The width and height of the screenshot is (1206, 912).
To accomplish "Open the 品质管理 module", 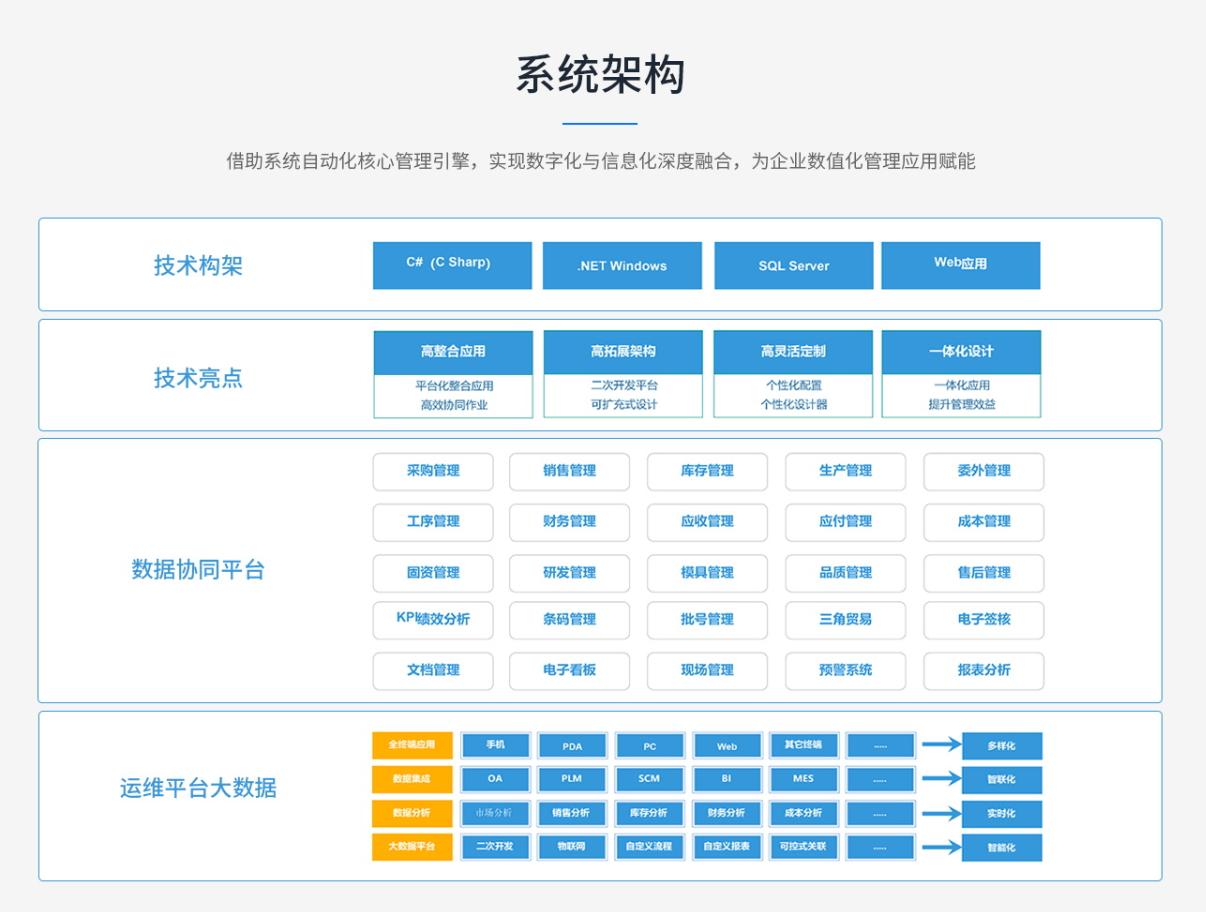I will pyautogui.click(x=846, y=573).
